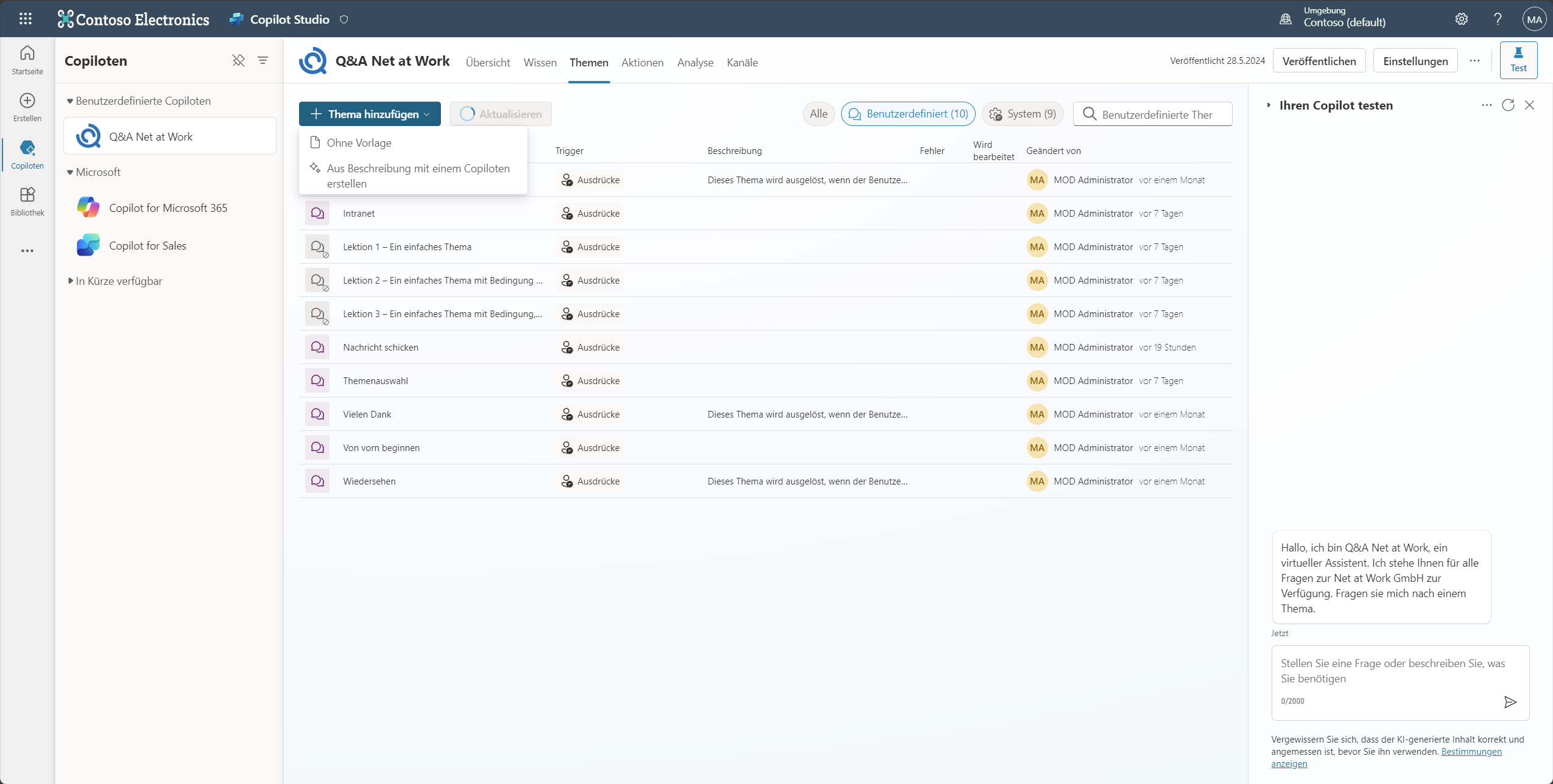Image resolution: width=1553 pixels, height=784 pixels.
Task: Collapse the Microsoft group
Action: click(69, 172)
